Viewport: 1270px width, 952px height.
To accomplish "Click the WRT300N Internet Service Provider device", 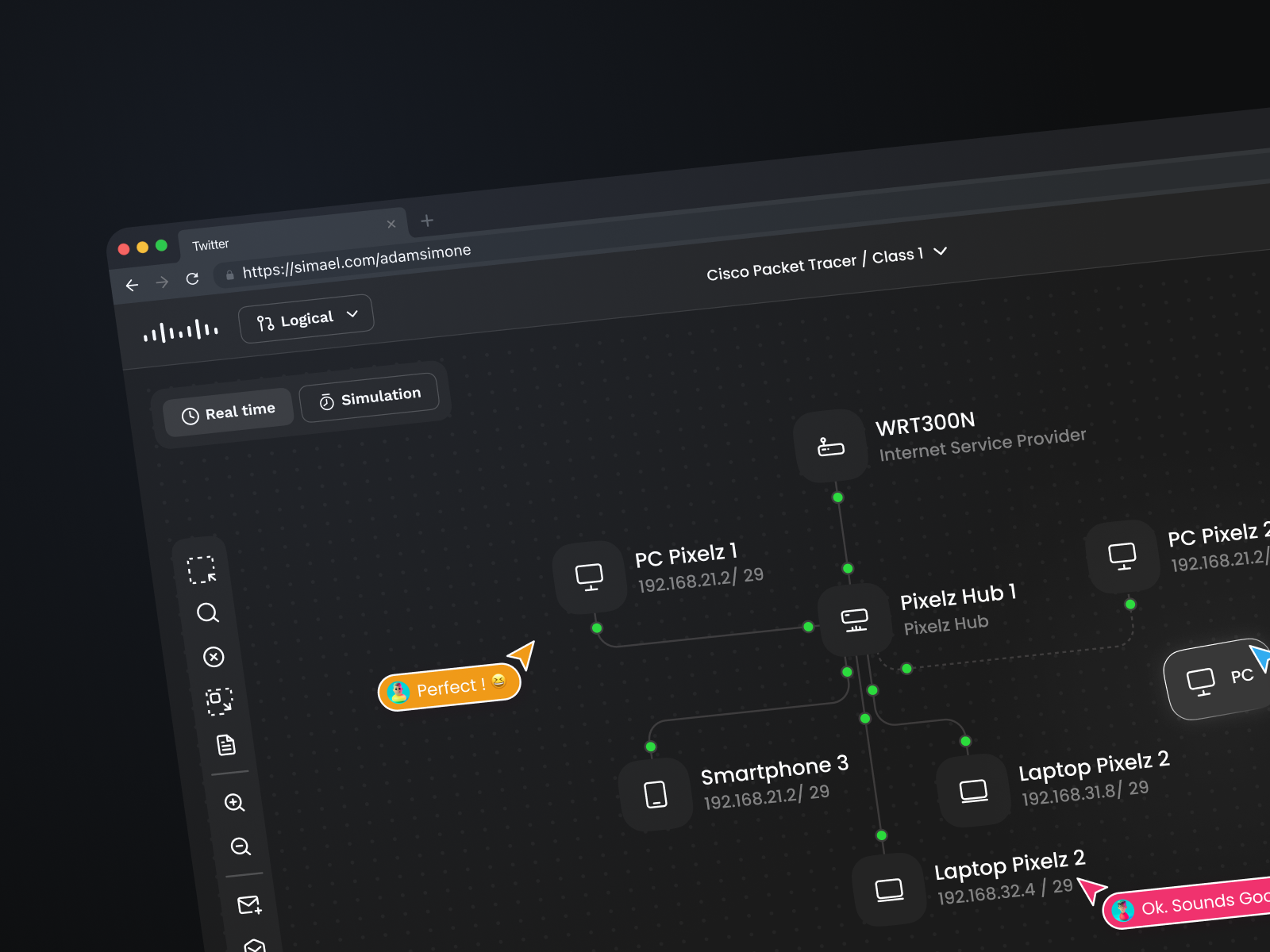I will (x=830, y=444).
